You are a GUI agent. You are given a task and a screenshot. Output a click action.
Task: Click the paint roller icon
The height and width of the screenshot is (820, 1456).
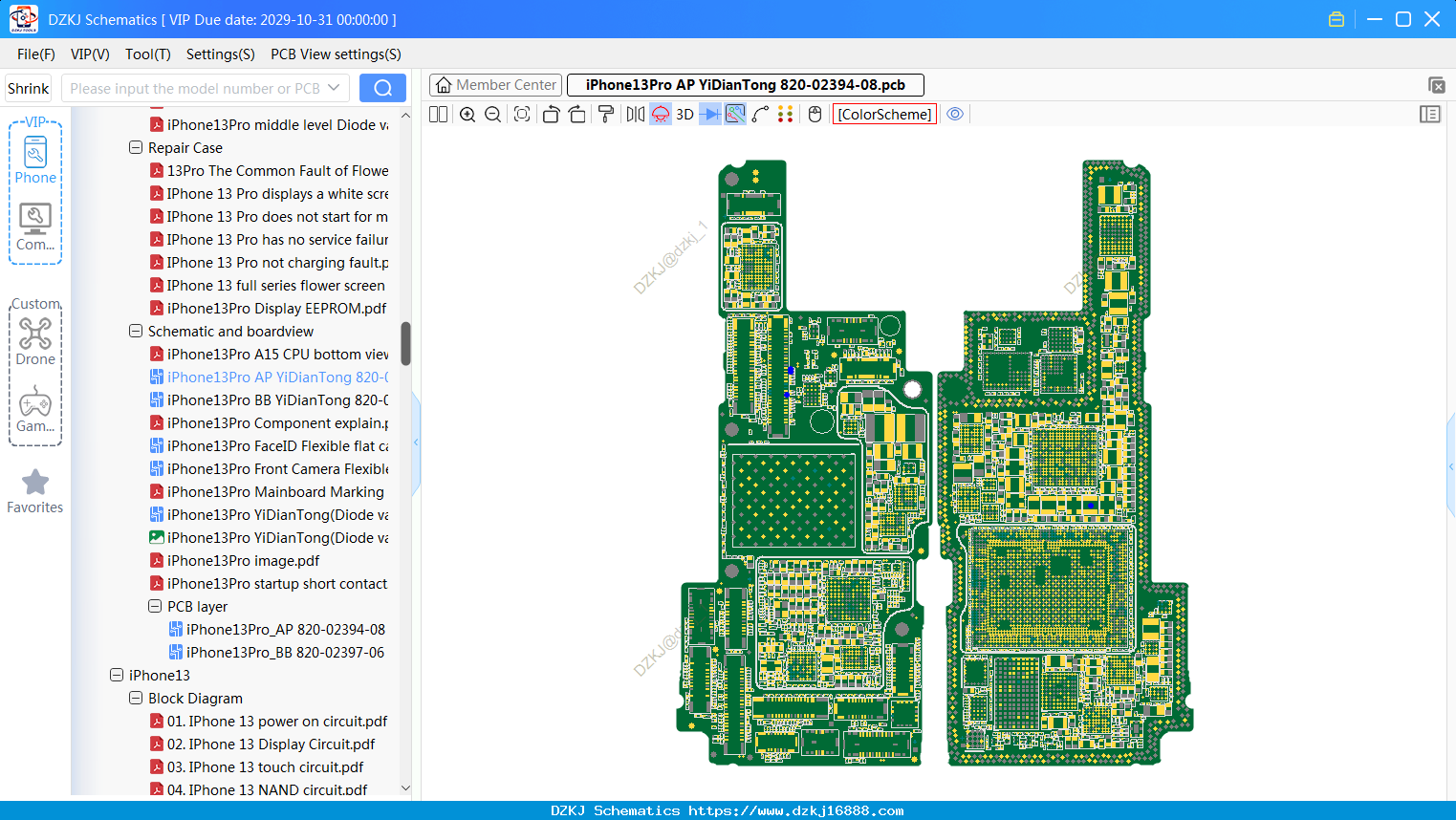pos(605,115)
